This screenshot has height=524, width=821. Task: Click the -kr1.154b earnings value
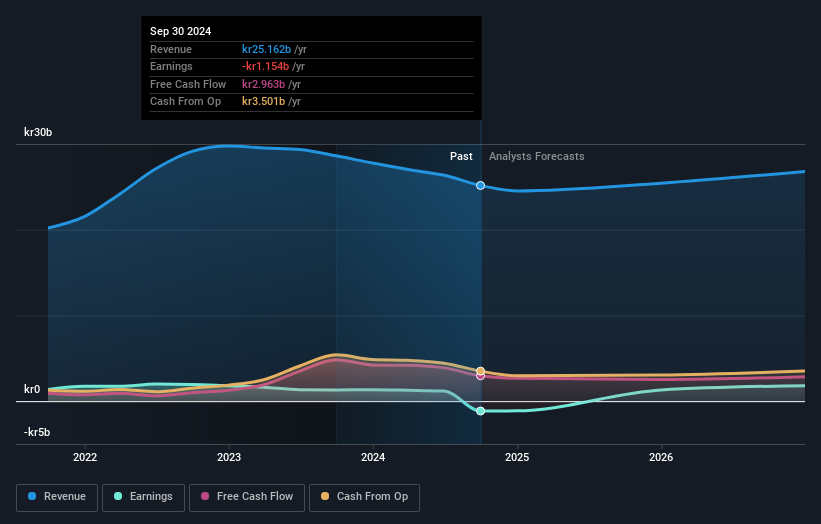(x=265, y=66)
